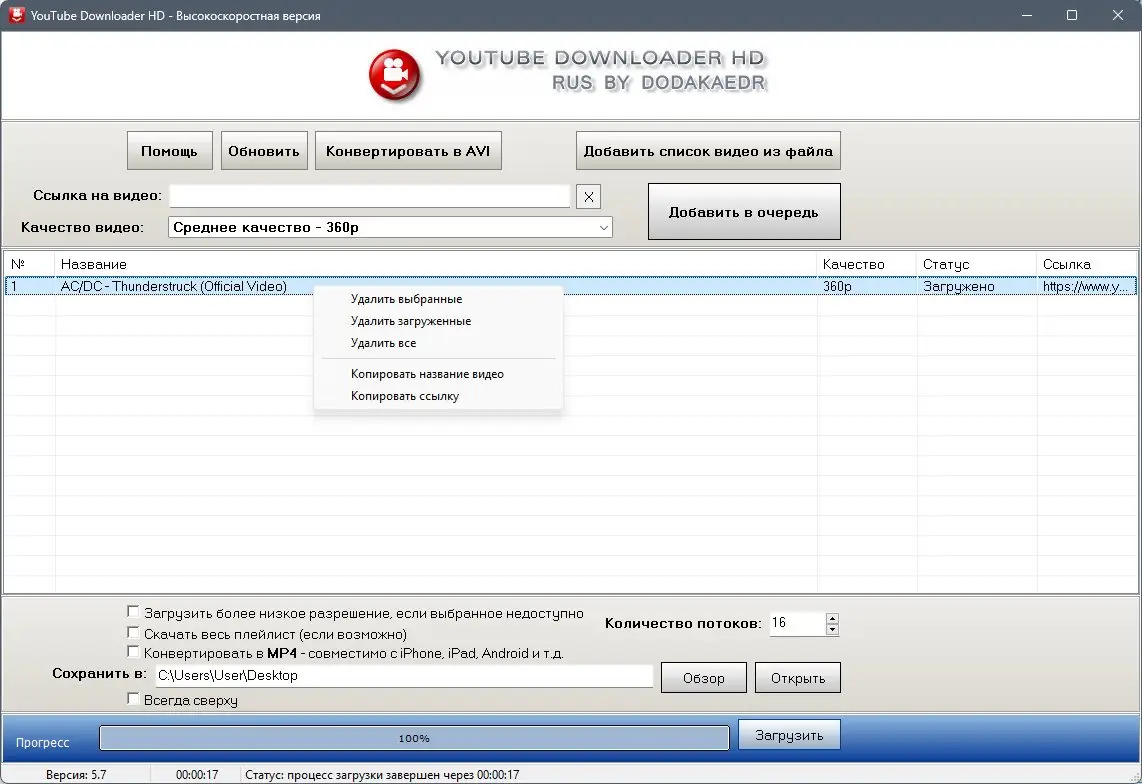This screenshot has width=1142, height=784.
Task: Open the 'Качество видео' quality dropdown
Action: tap(603, 227)
